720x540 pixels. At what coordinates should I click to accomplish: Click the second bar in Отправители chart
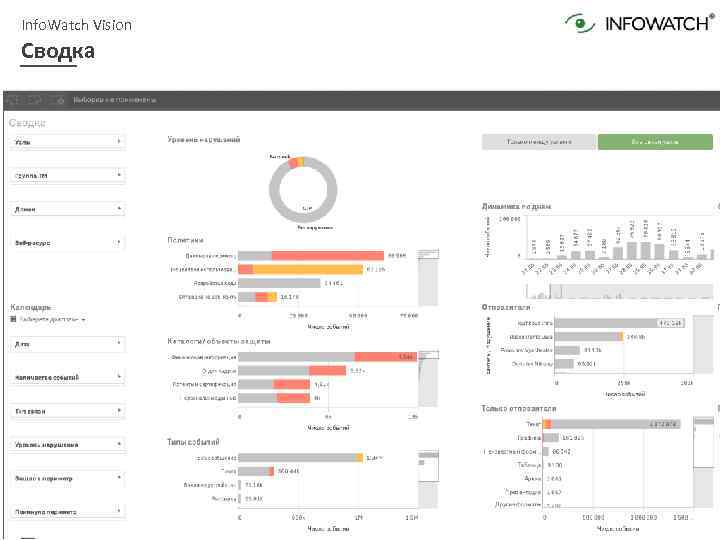589,337
